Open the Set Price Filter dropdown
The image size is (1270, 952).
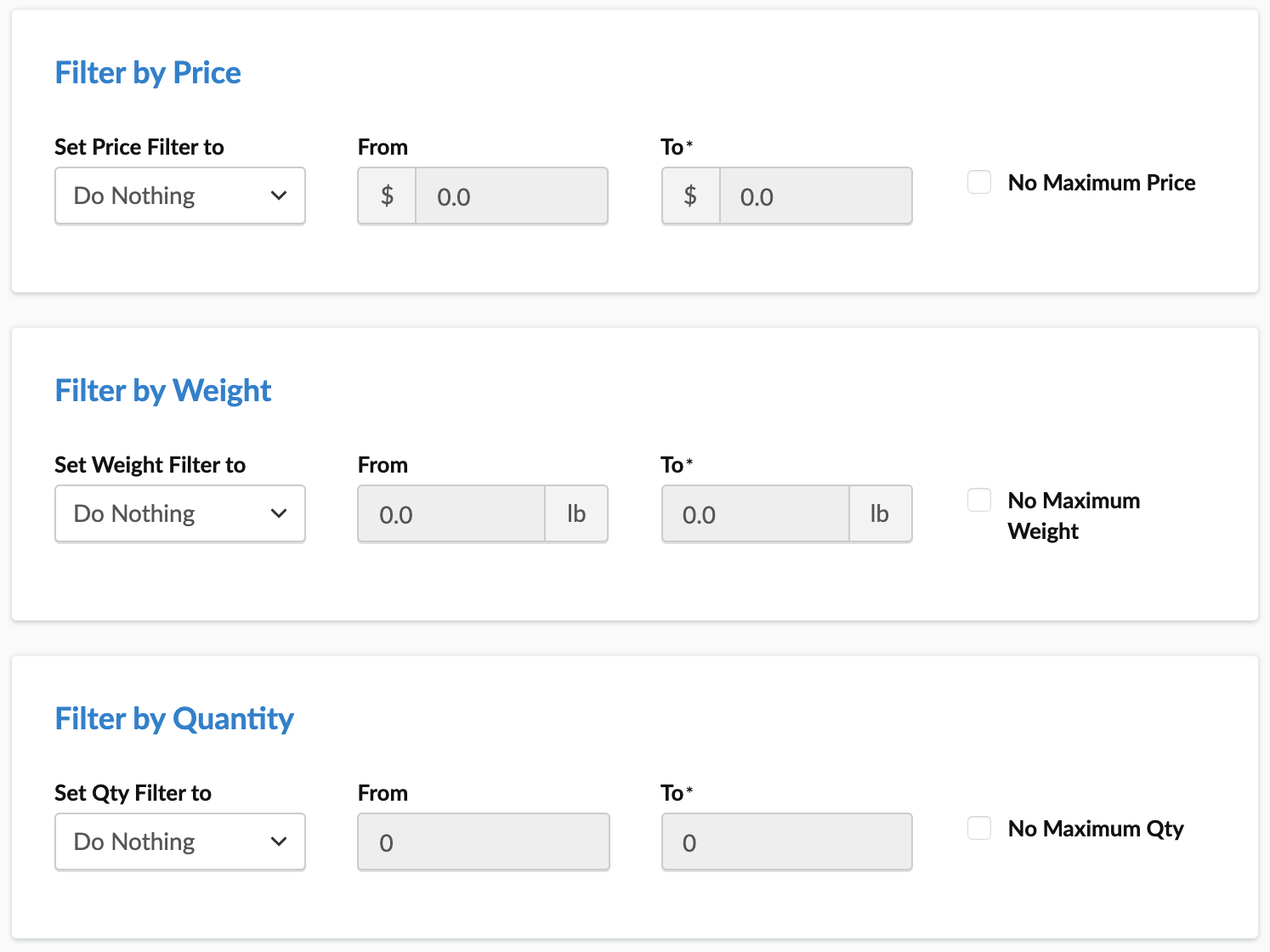click(x=179, y=195)
